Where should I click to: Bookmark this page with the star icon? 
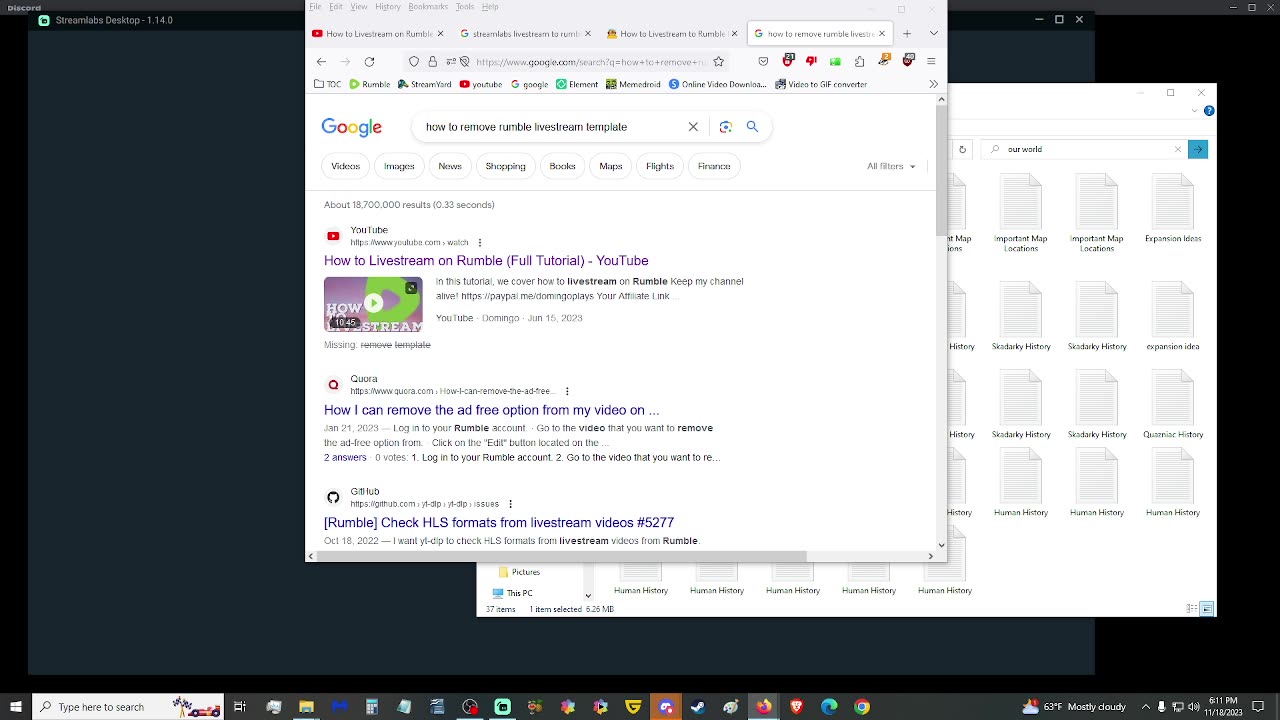click(718, 62)
